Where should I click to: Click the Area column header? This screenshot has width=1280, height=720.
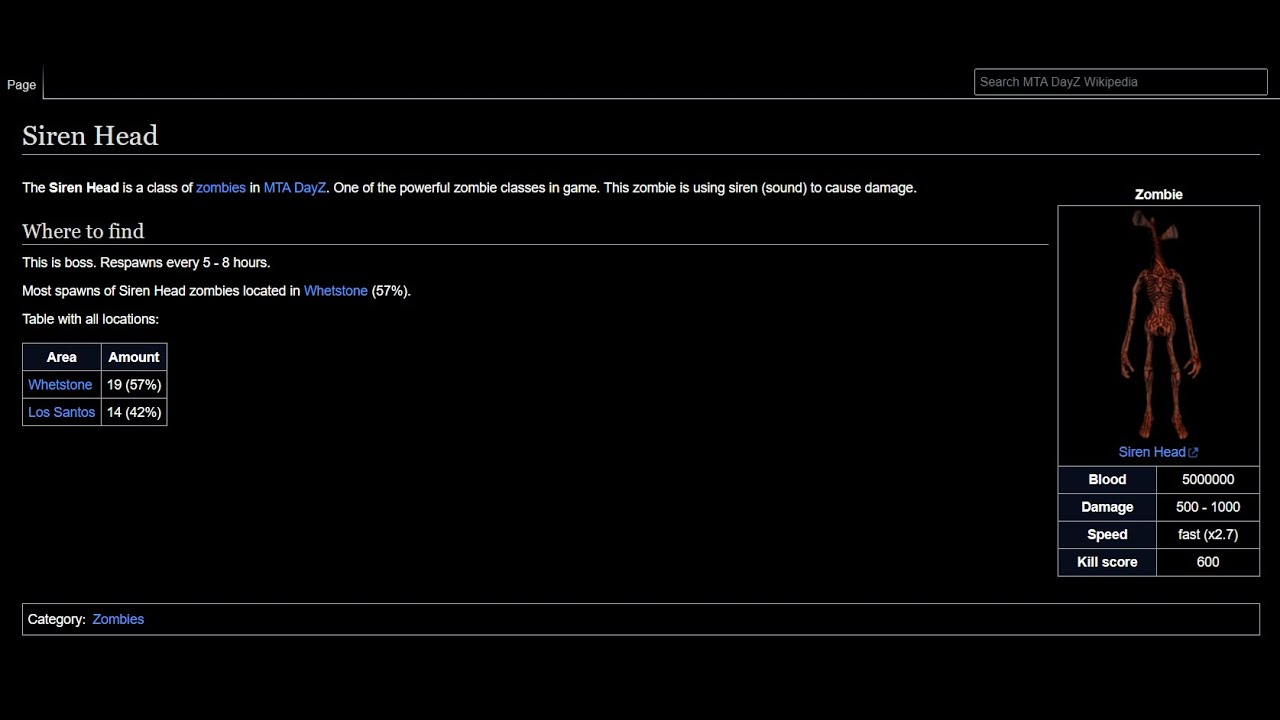coord(62,357)
